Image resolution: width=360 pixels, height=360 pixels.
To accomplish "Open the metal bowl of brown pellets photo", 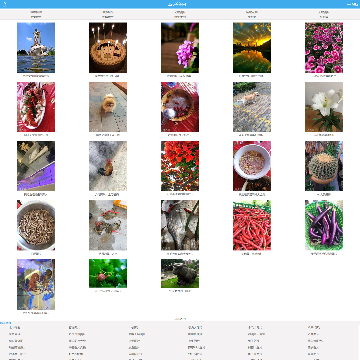I will (36, 225).
